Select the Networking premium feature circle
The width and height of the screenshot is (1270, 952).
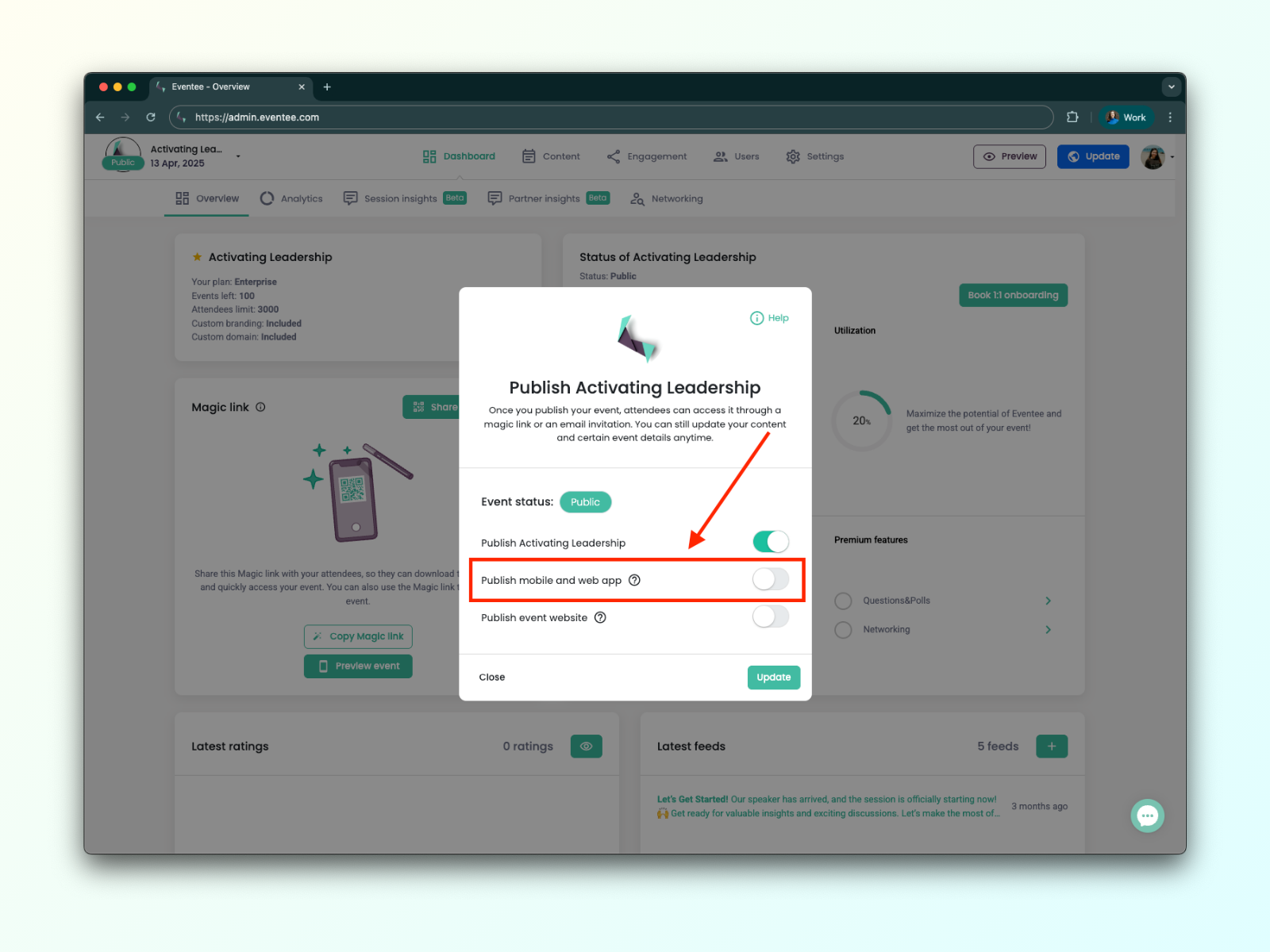click(x=843, y=630)
